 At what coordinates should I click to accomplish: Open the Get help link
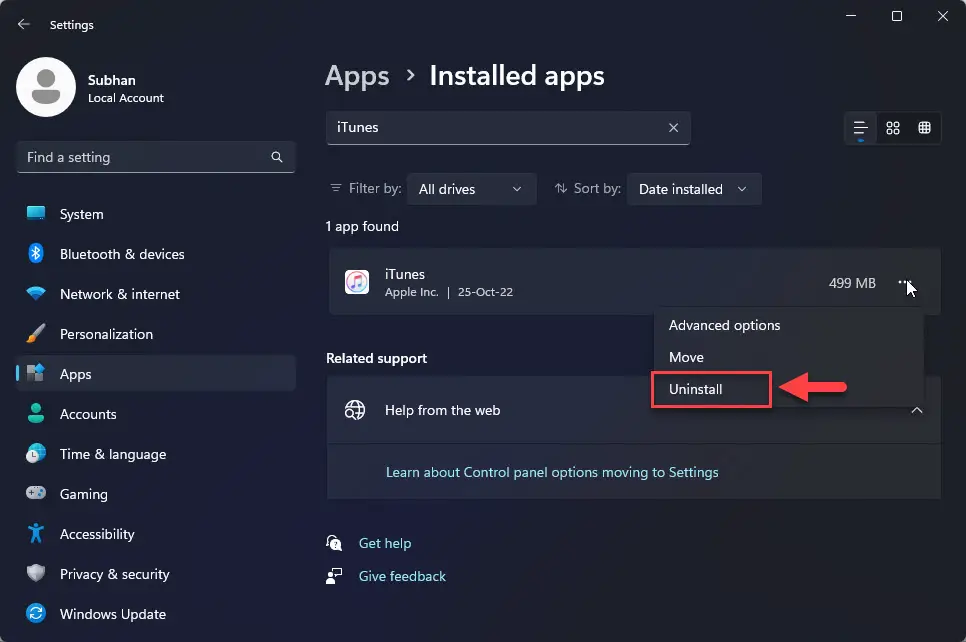385,543
